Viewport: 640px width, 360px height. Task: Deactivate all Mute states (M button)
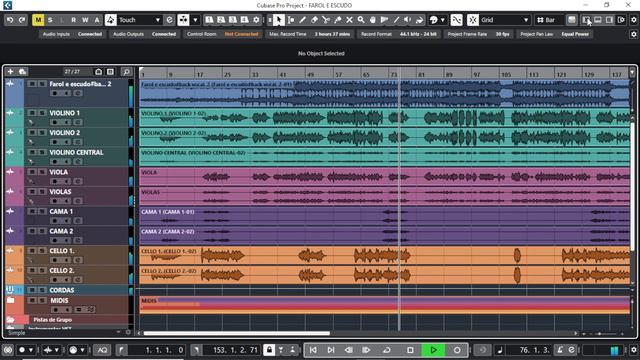coord(38,20)
